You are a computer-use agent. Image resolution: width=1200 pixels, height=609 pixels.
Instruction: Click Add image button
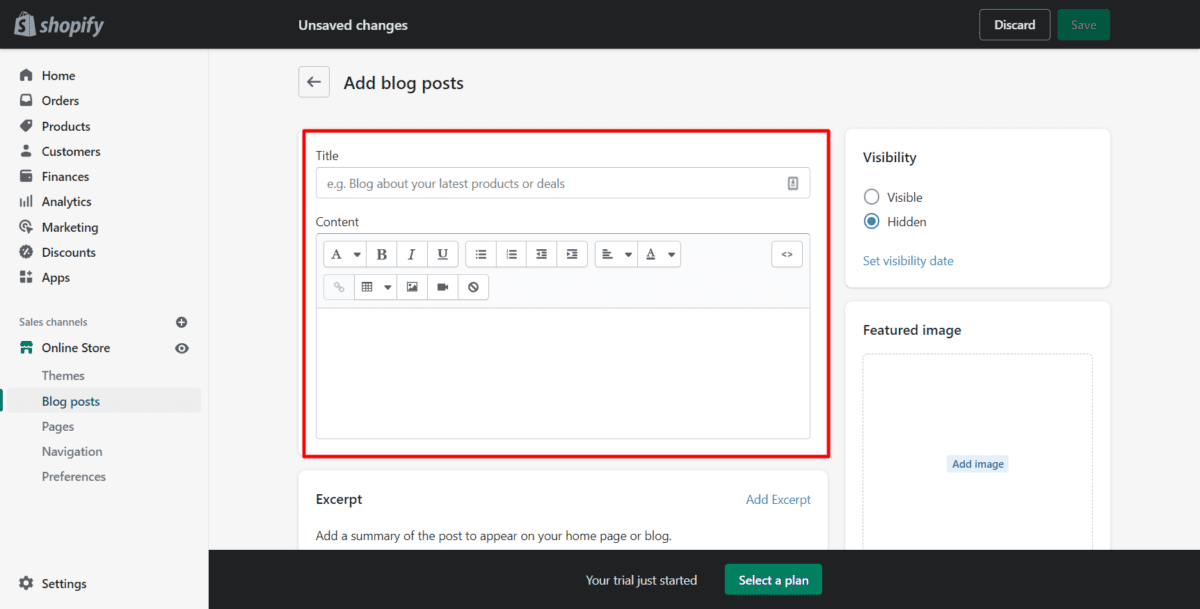978,464
